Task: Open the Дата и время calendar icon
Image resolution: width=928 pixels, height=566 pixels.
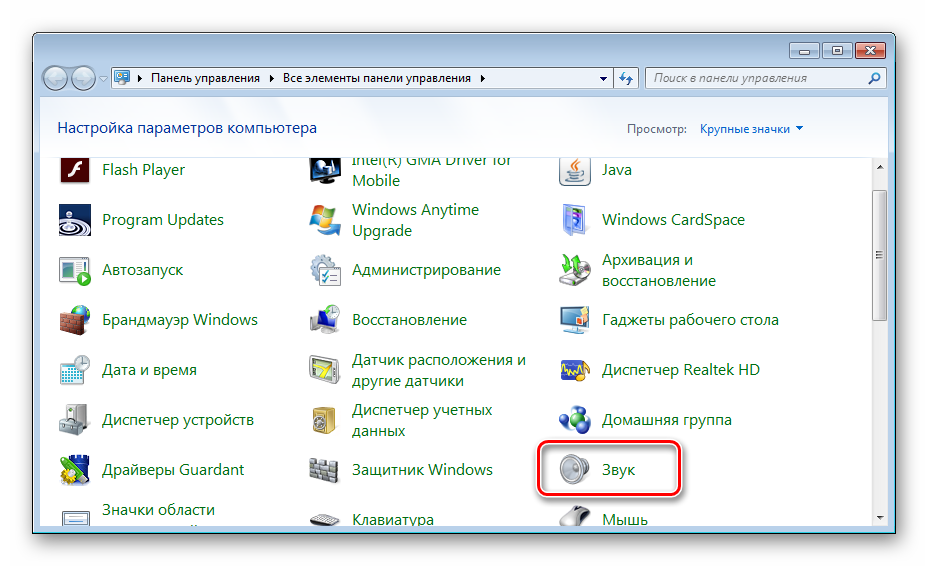Action: pos(76,370)
